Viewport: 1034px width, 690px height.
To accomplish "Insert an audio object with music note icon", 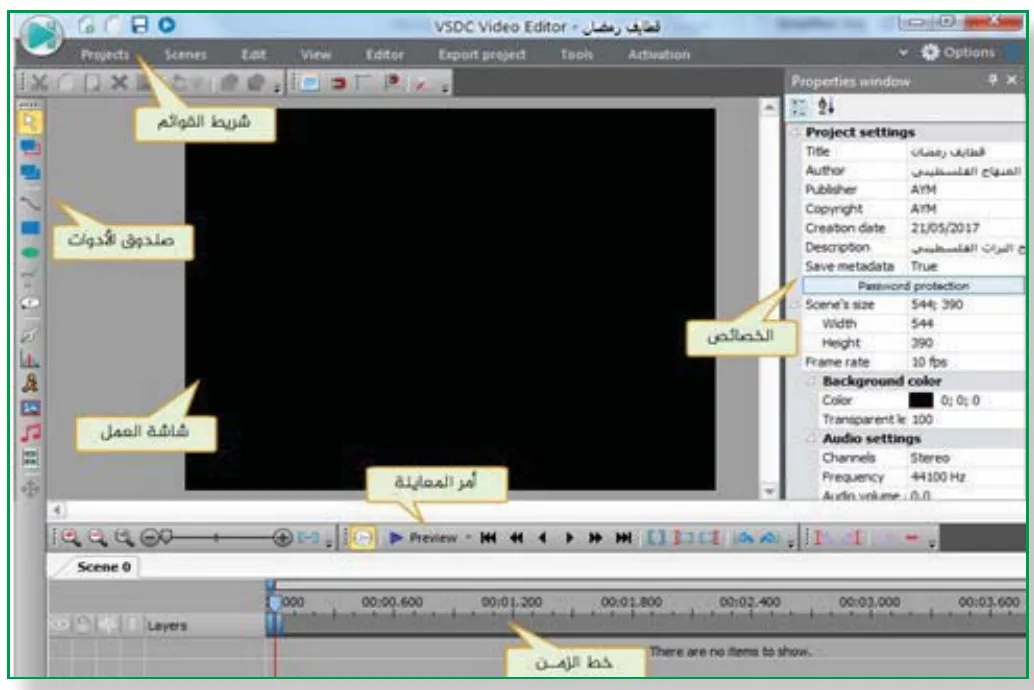I will tap(30, 433).
